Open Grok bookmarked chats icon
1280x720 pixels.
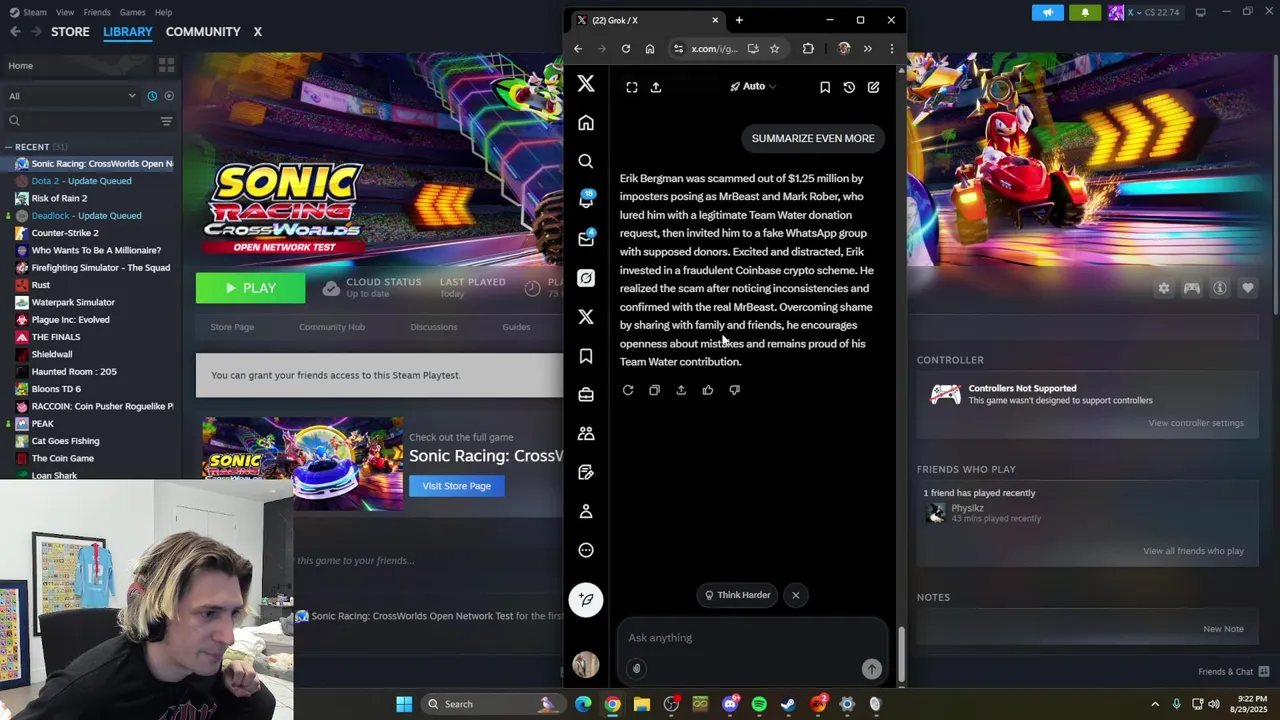click(x=825, y=87)
